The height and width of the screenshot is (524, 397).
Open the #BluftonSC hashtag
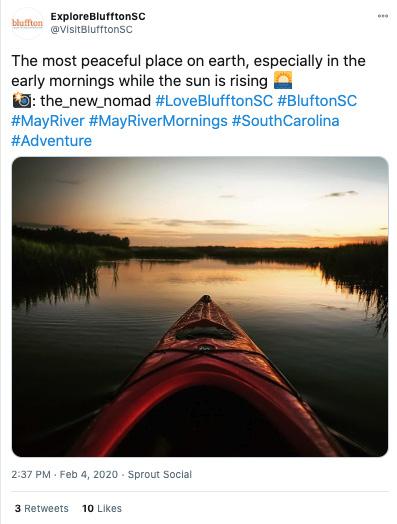coord(317,101)
